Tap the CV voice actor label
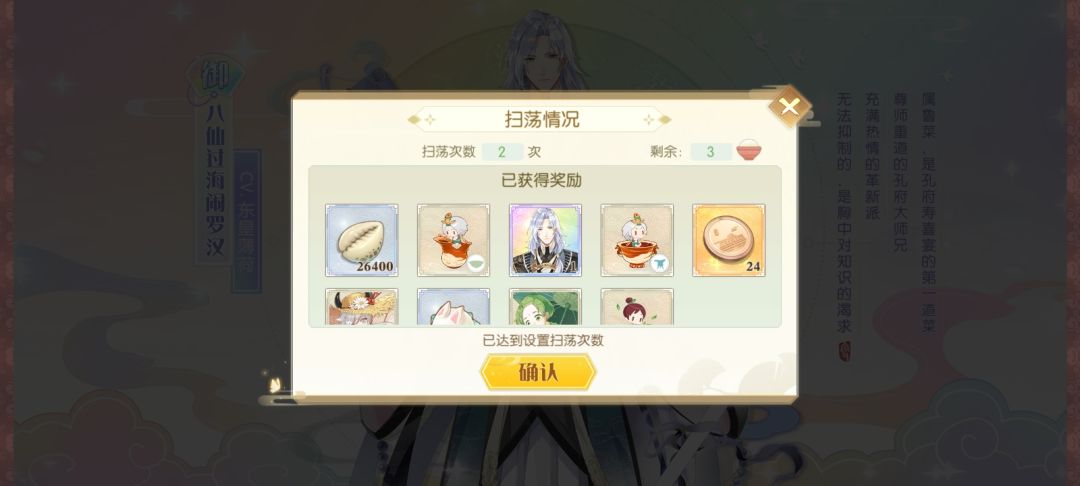The width and height of the screenshot is (1080, 486). click(x=247, y=220)
